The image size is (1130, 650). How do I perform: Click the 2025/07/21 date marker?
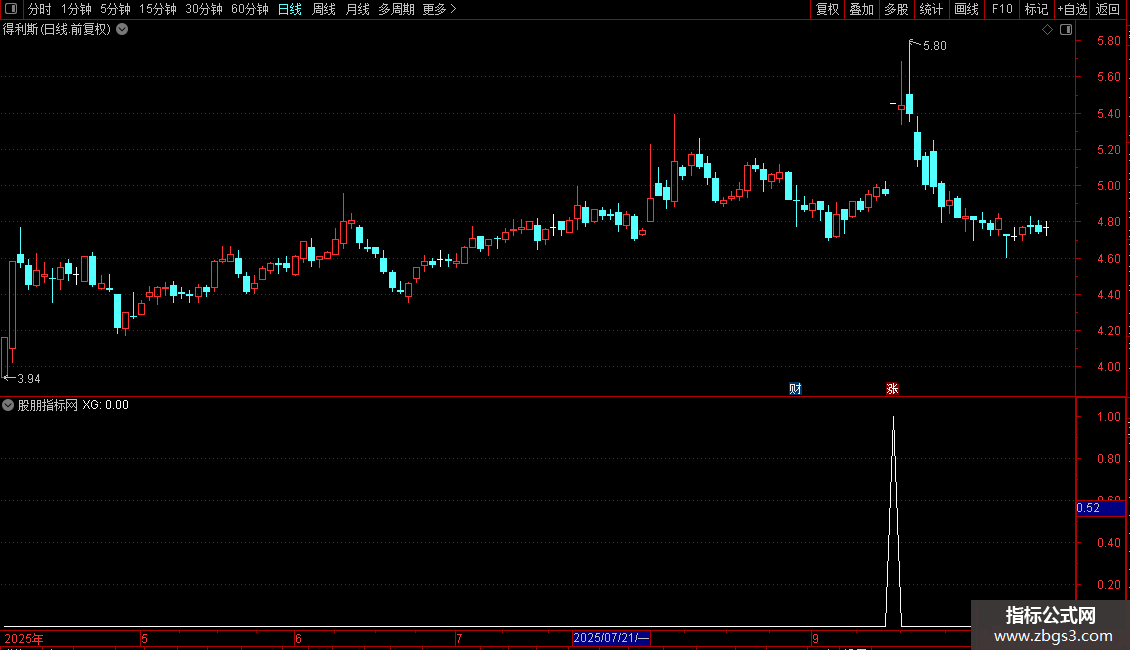coord(611,638)
